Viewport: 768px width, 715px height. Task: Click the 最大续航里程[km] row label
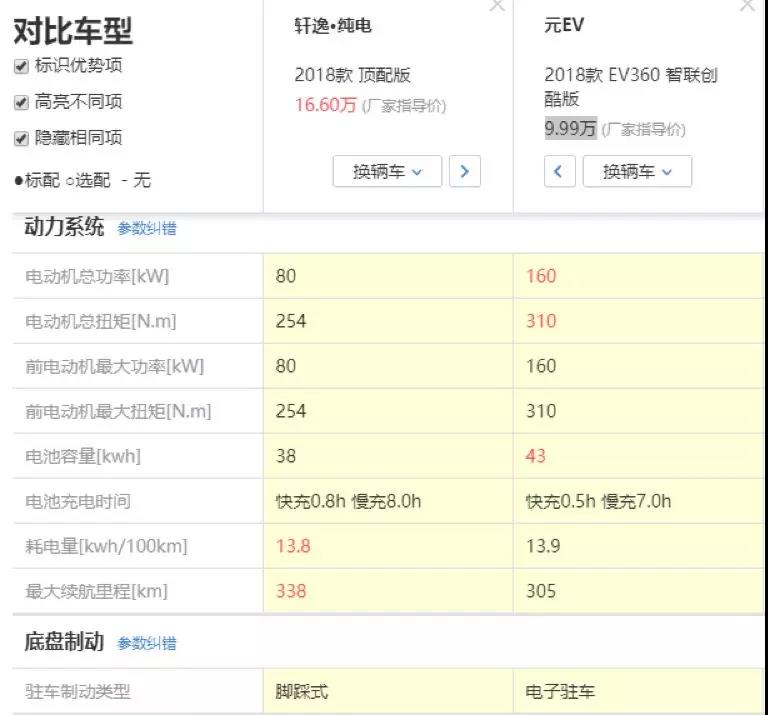click(x=96, y=591)
